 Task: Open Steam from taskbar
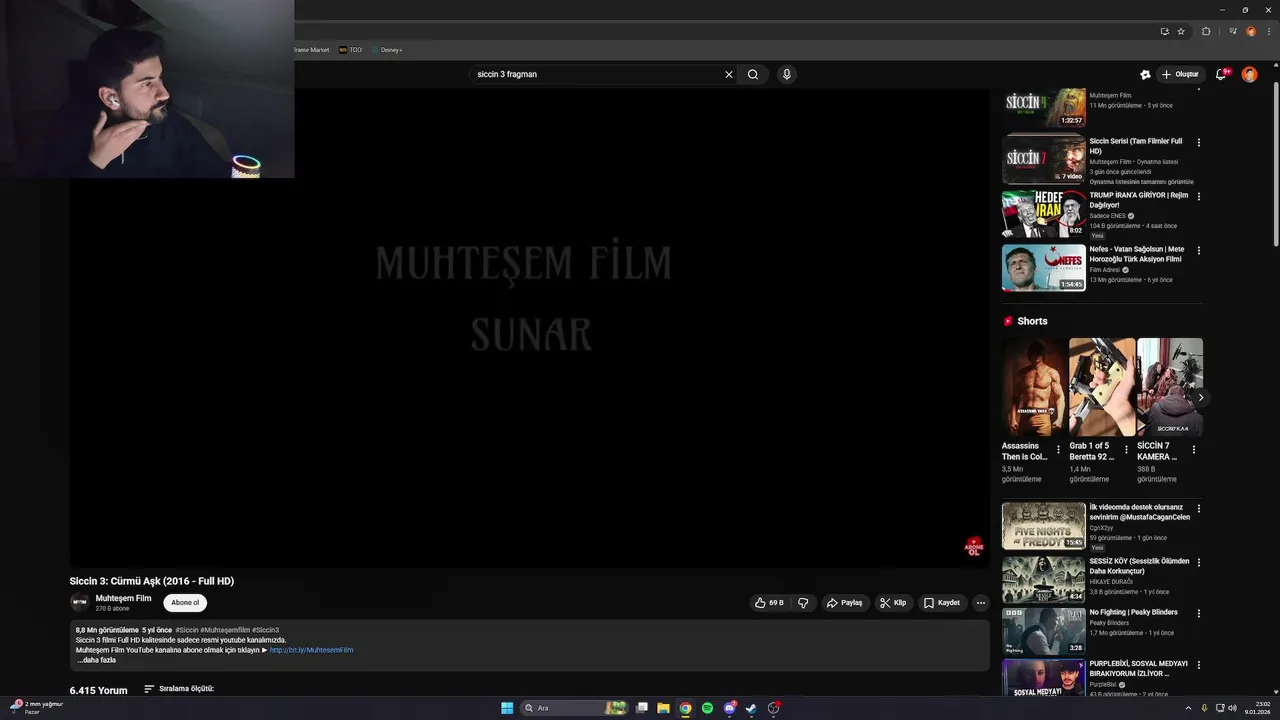[751, 708]
